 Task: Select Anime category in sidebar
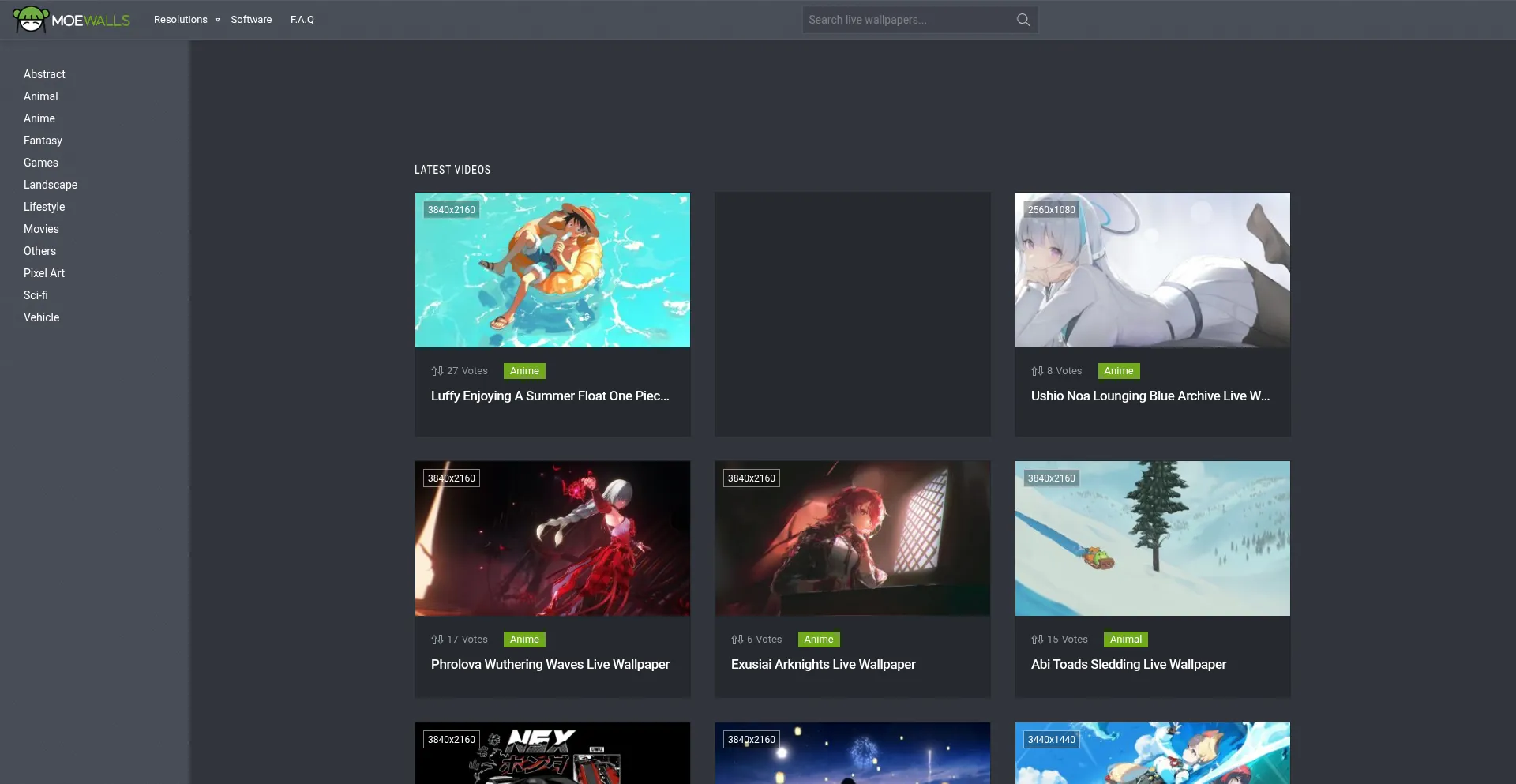point(39,118)
